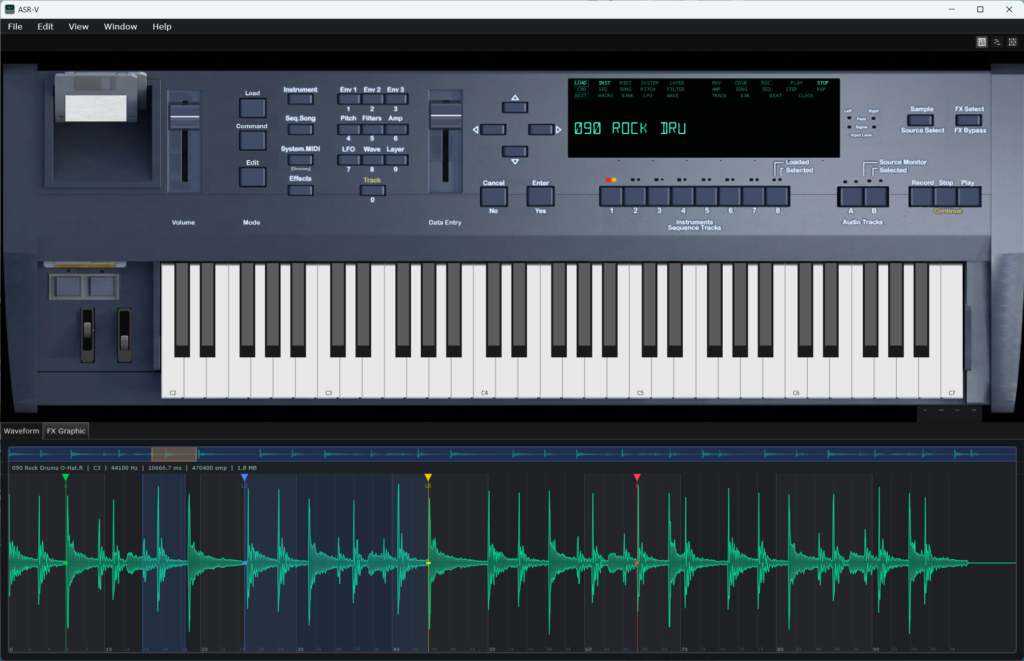The width and height of the screenshot is (1024, 661).
Task: Click the blue loop start marker
Action: (x=244, y=478)
